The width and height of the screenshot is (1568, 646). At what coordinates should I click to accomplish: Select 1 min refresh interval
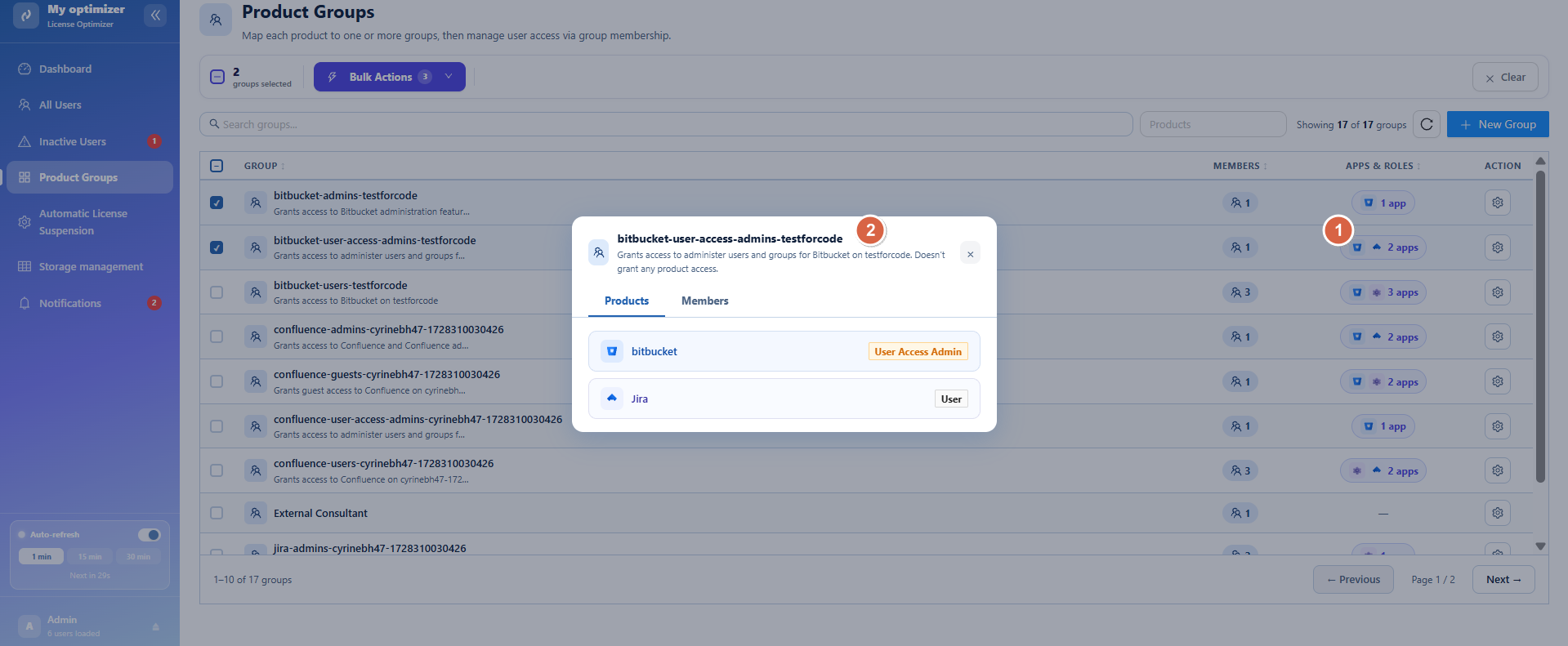tap(42, 556)
